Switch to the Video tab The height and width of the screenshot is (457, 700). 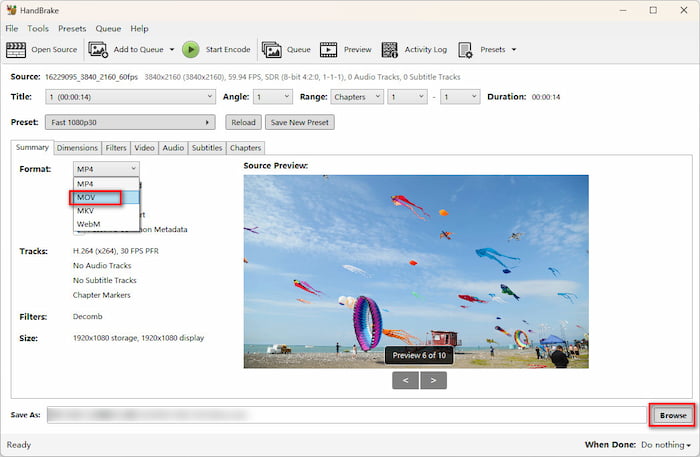(x=144, y=148)
